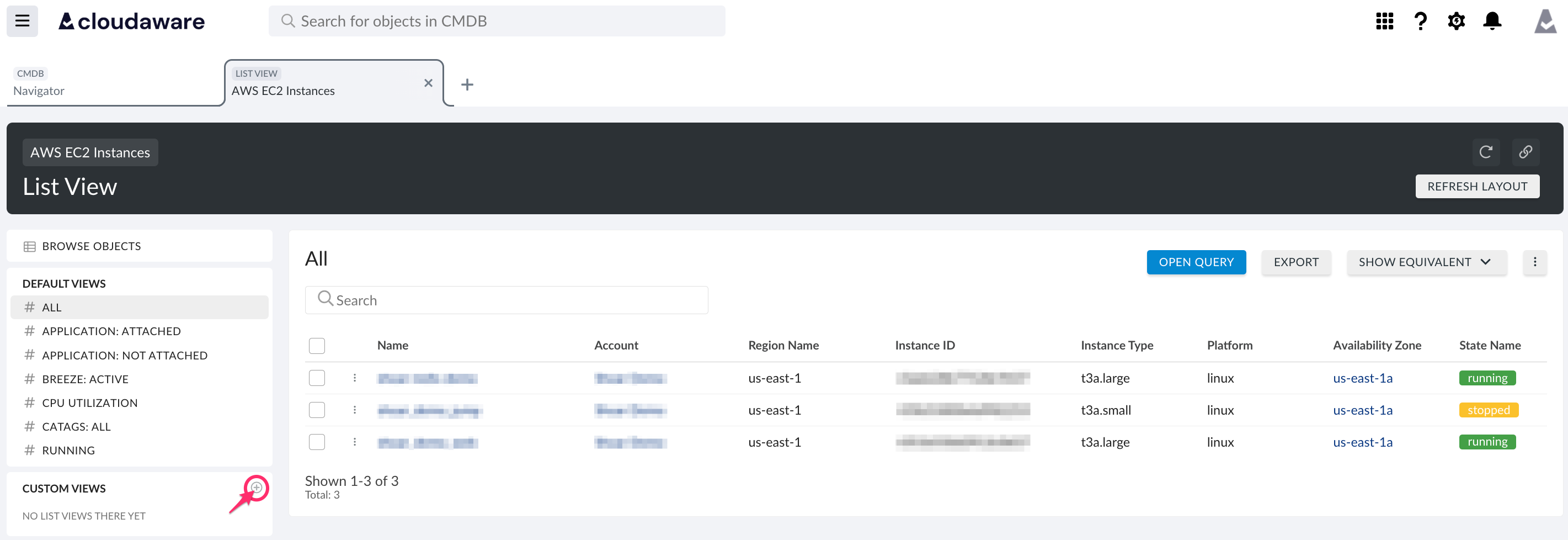Image resolution: width=1568 pixels, height=540 pixels.
Task: Click inside the table Search field
Action: (x=507, y=300)
